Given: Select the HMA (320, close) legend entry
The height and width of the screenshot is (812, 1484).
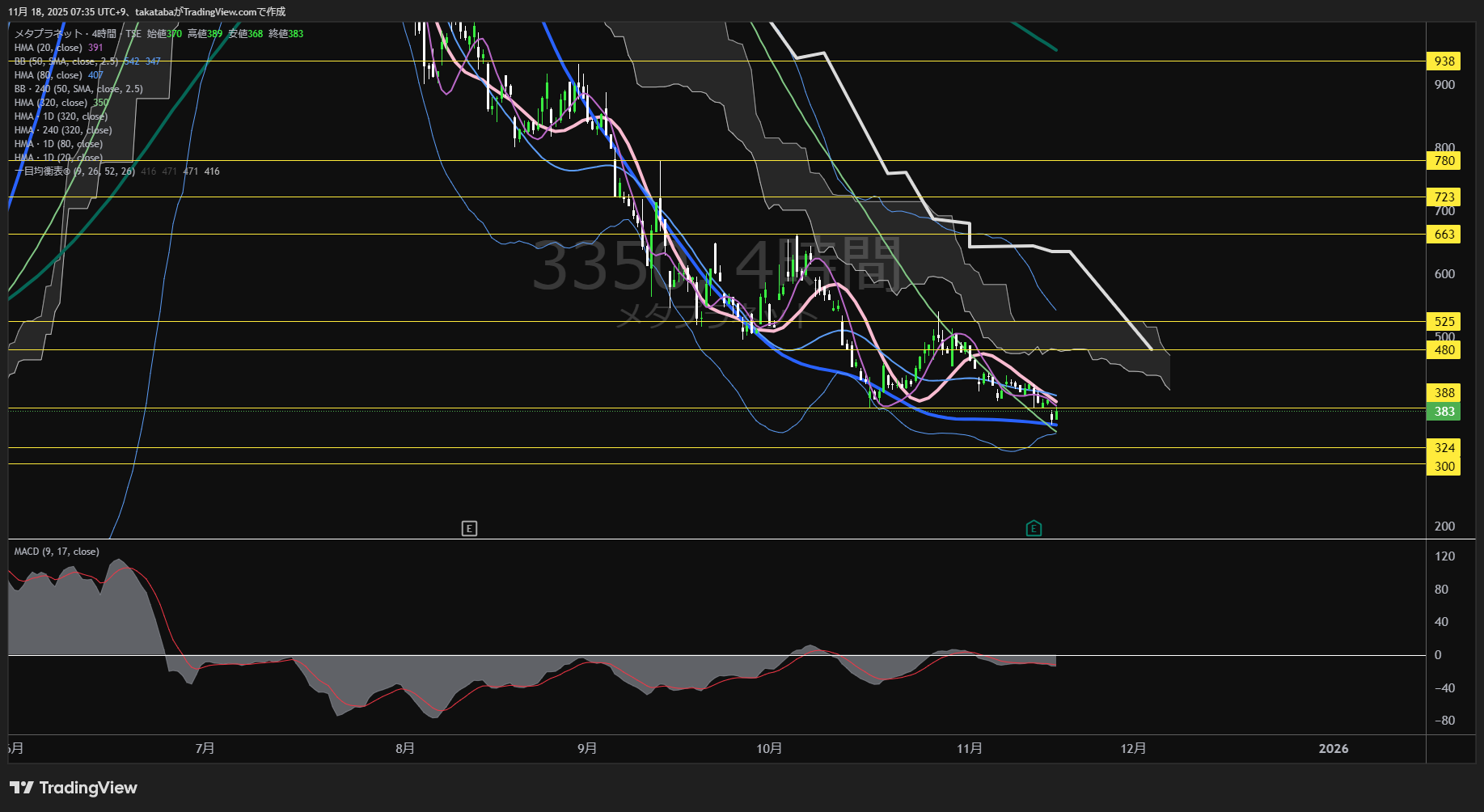Looking at the screenshot, I should coord(51,103).
